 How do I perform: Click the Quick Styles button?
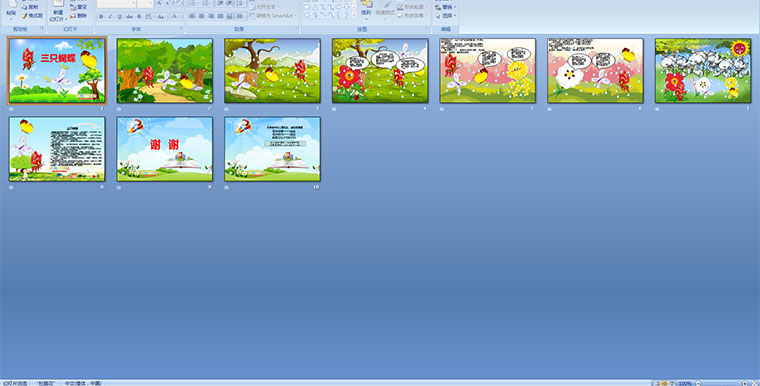pos(386,11)
